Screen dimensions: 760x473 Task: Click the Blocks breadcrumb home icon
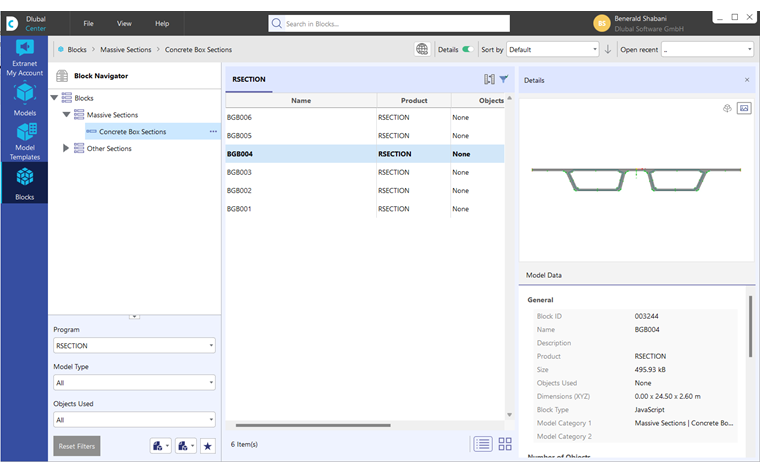tap(61, 49)
